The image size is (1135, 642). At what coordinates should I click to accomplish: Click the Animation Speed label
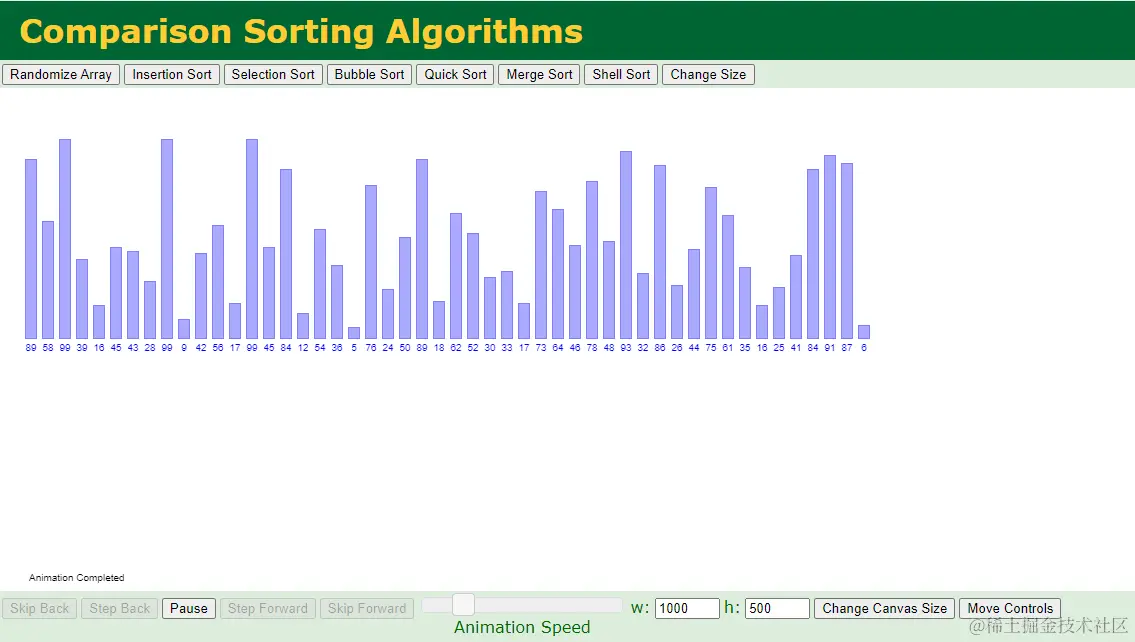522,628
